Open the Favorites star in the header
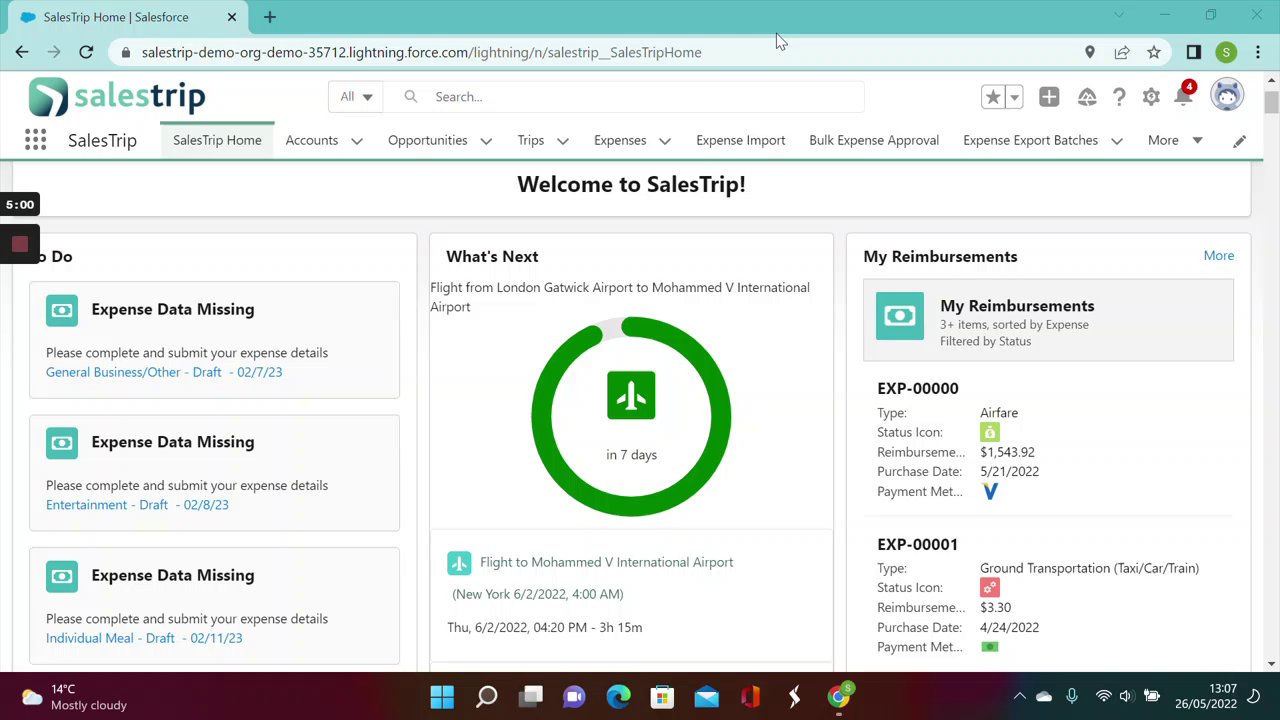Viewport: 1280px width, 720px height. (x=992, y=97)
